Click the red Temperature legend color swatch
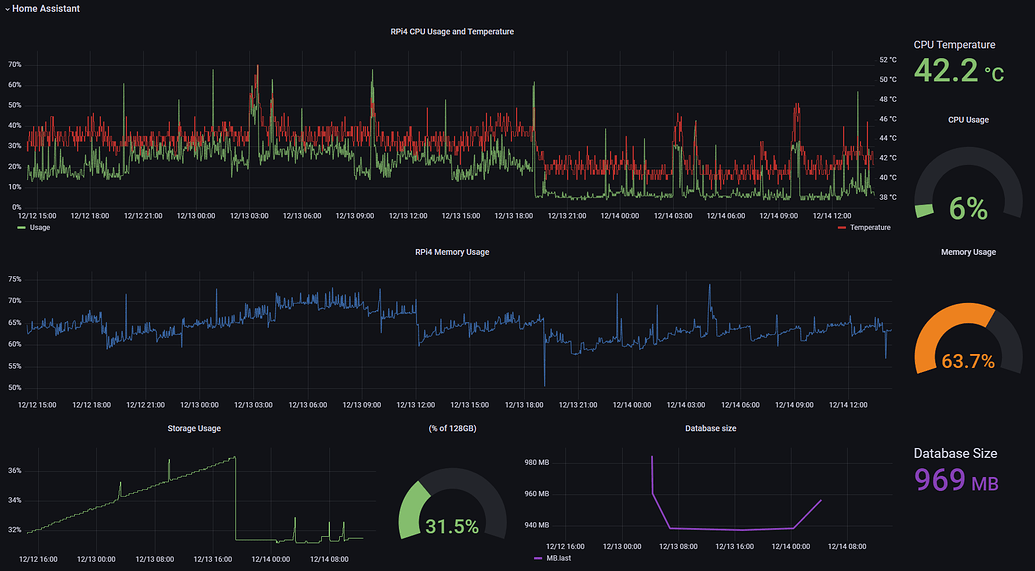The height and width of the screenshot is (571, 1035). click(842, 227)
